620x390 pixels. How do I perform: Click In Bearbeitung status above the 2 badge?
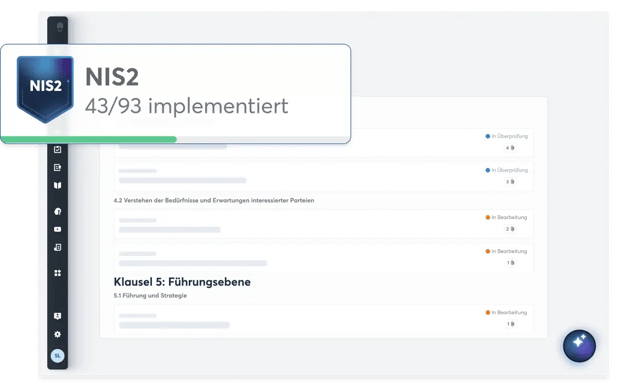pos(506,217)
